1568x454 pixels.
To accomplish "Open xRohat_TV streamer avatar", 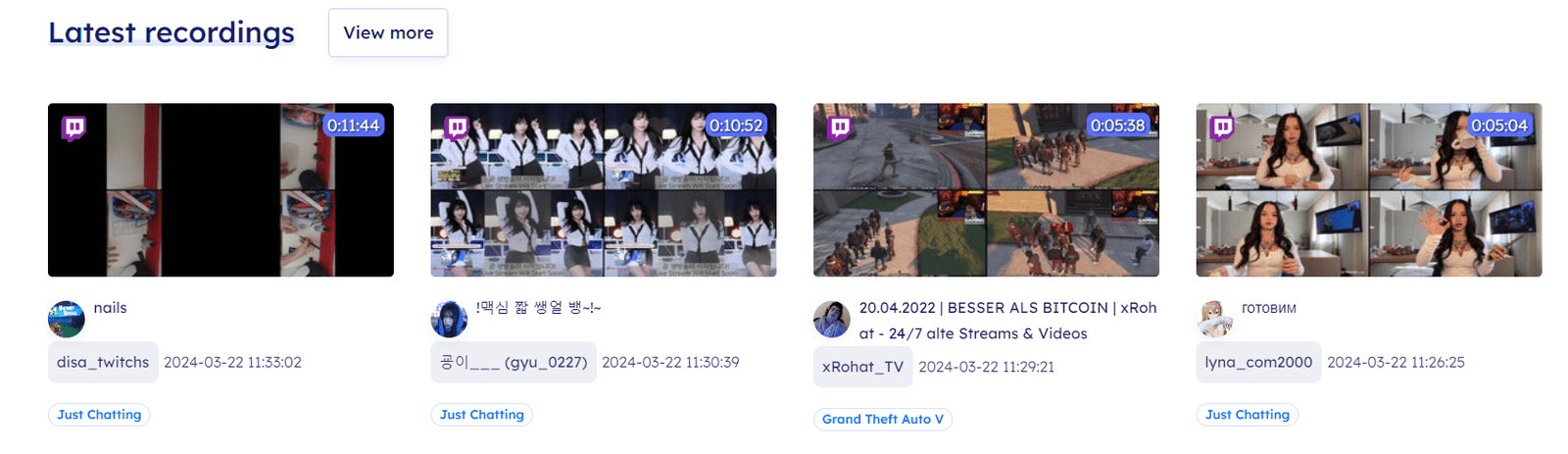I will 832,319.
